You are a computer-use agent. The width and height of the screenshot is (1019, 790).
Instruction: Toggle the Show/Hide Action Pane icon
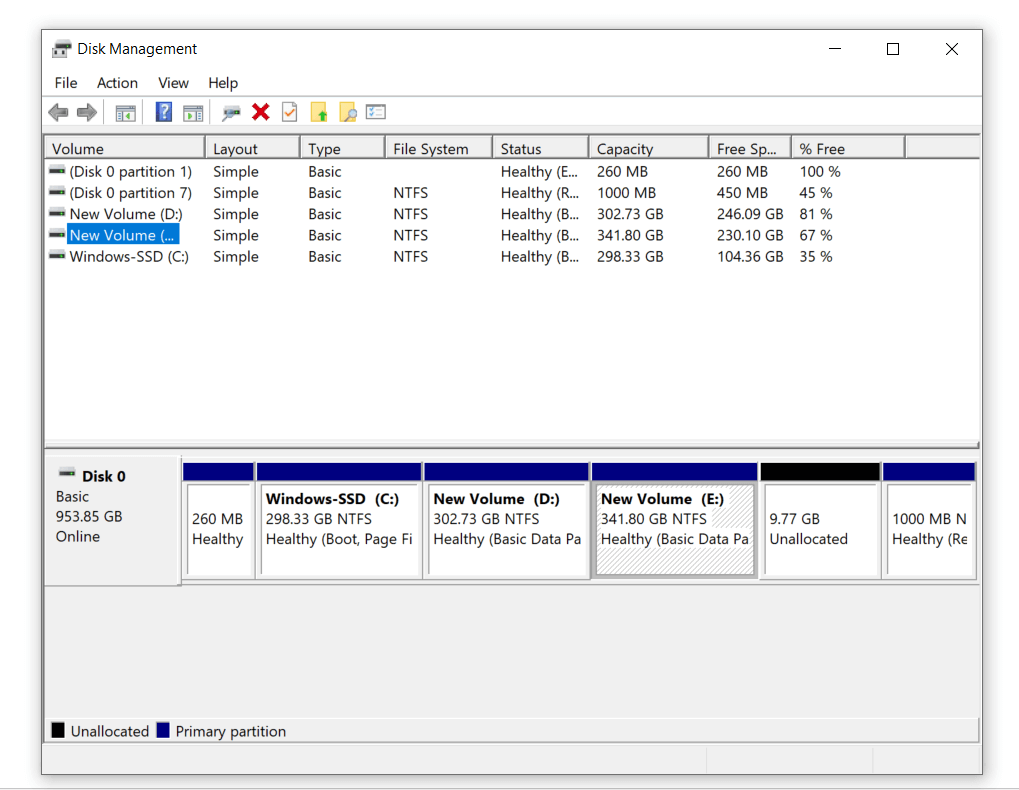point(193,111)
